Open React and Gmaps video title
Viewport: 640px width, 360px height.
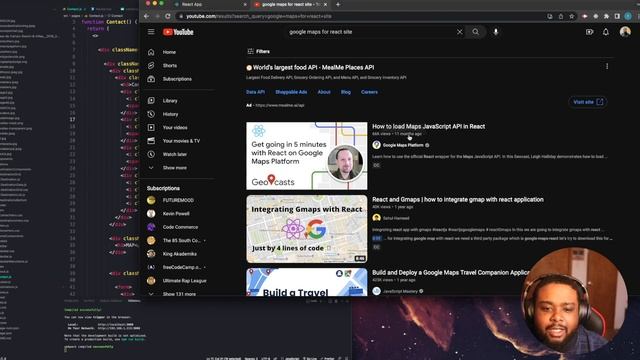coord(458,200)
